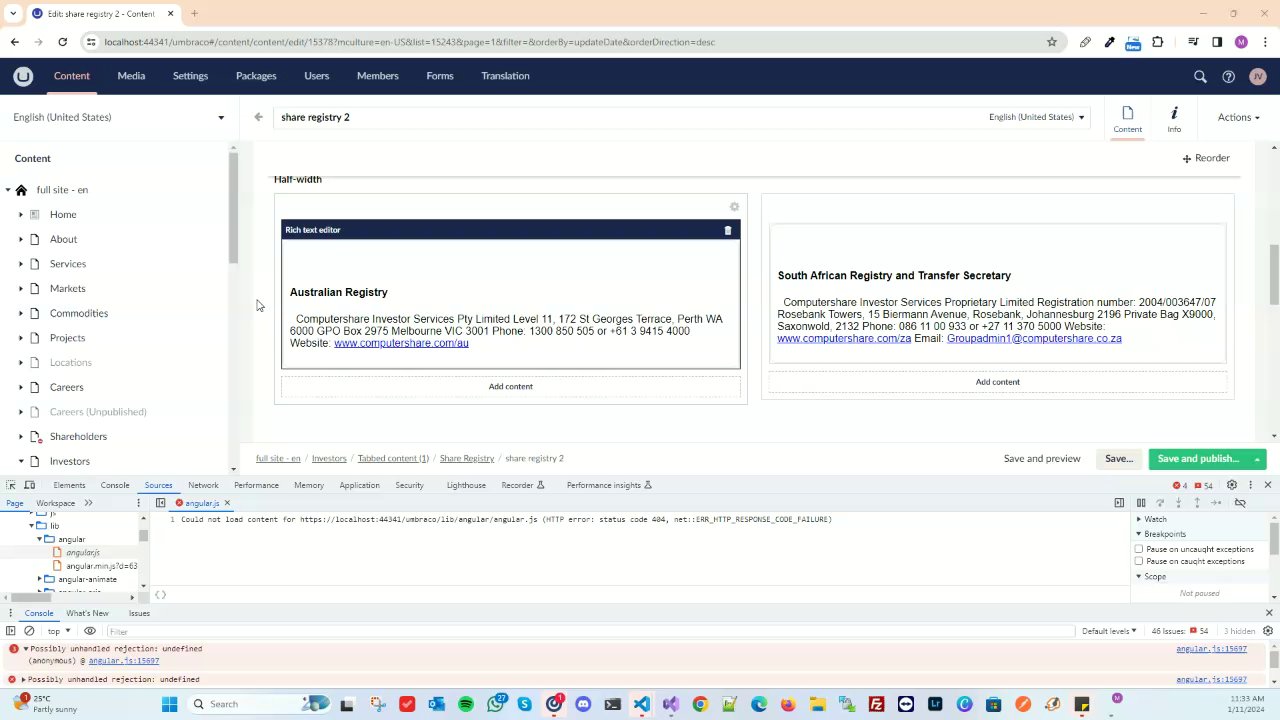Open DevTools settings gear
Screen dimensions: 1280x720
click(x=1232, y=485)
